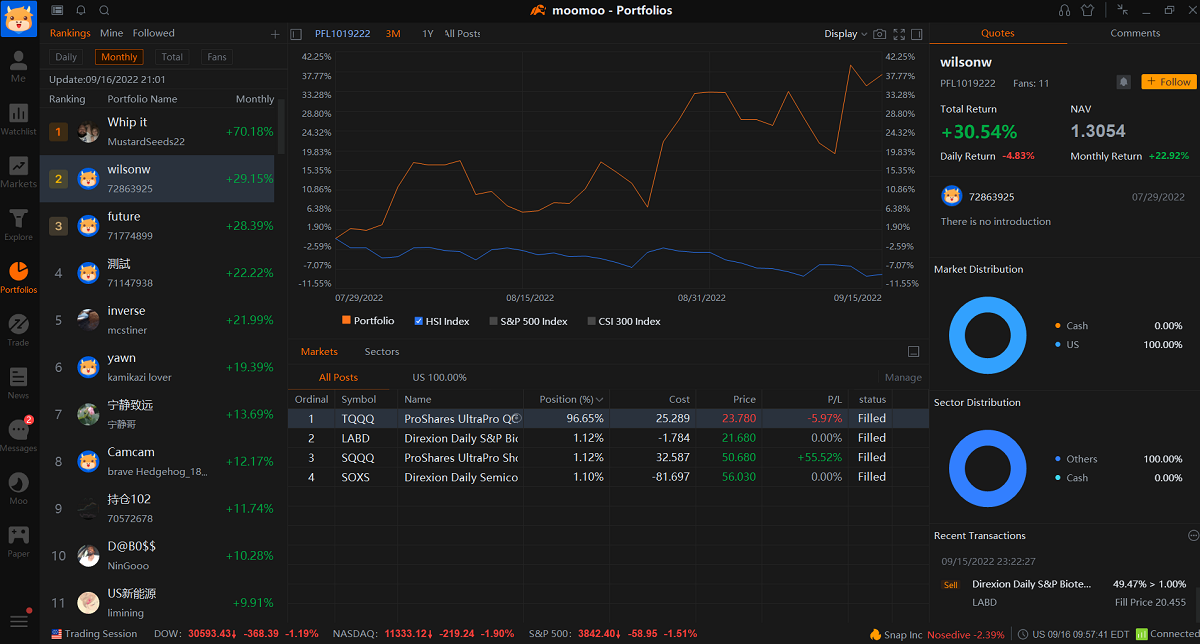Screen dimensions: 1200x644
Task: Open the Watchlist sidebar section
Action: tap(18, 118)
